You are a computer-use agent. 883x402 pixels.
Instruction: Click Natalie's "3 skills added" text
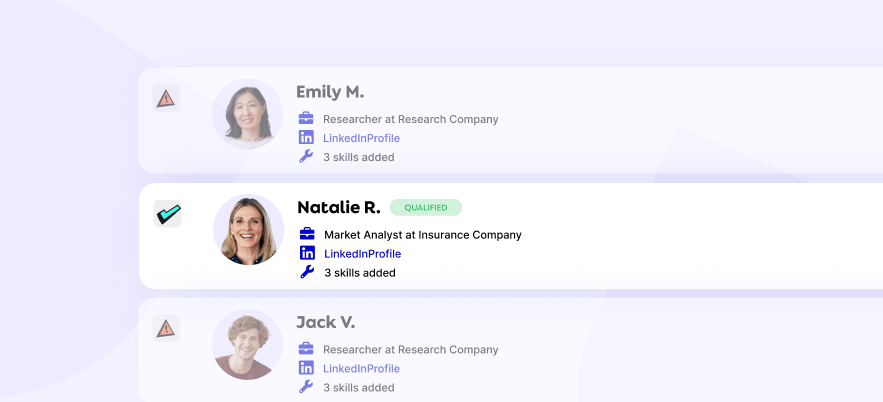360,273
